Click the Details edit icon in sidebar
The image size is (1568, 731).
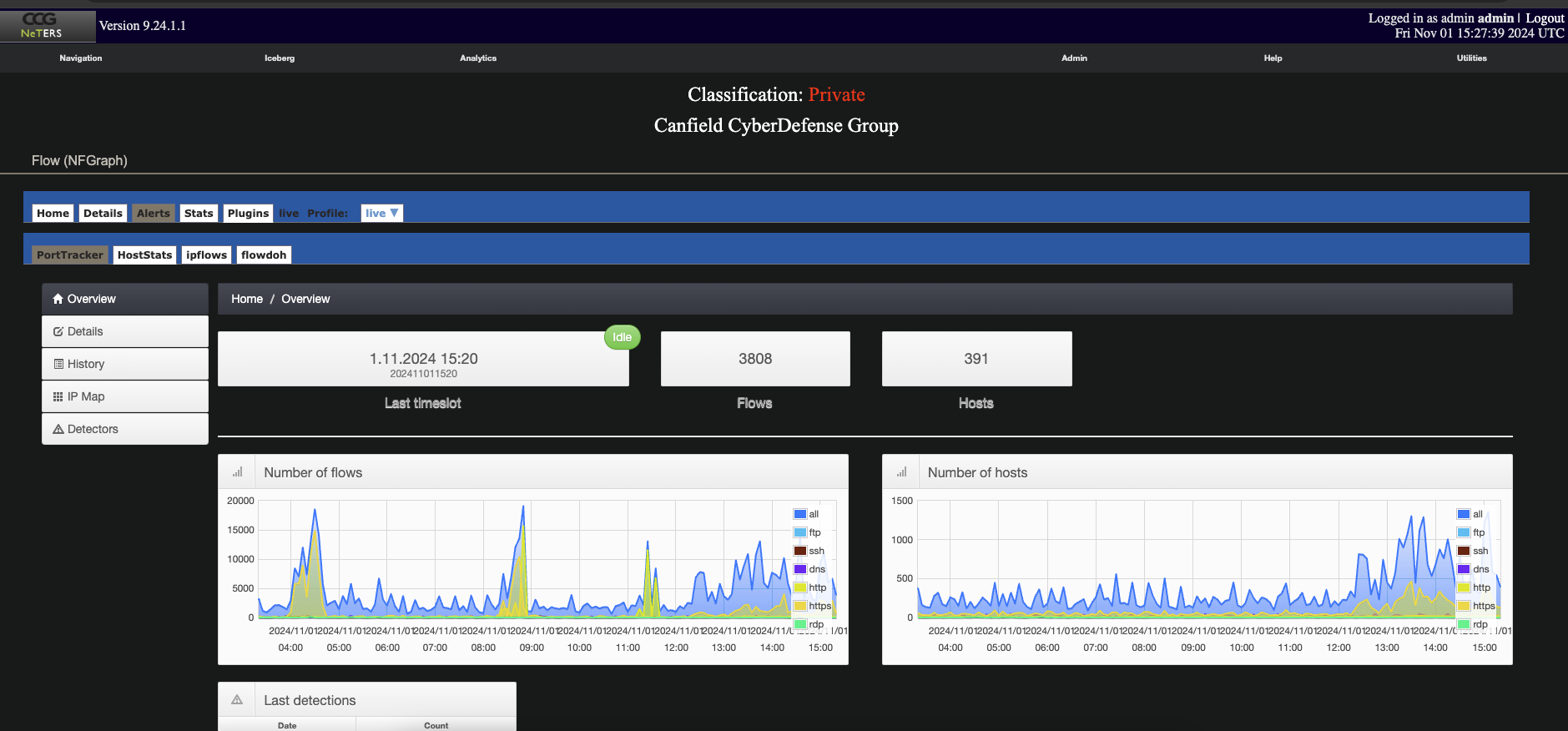(58, 331)
